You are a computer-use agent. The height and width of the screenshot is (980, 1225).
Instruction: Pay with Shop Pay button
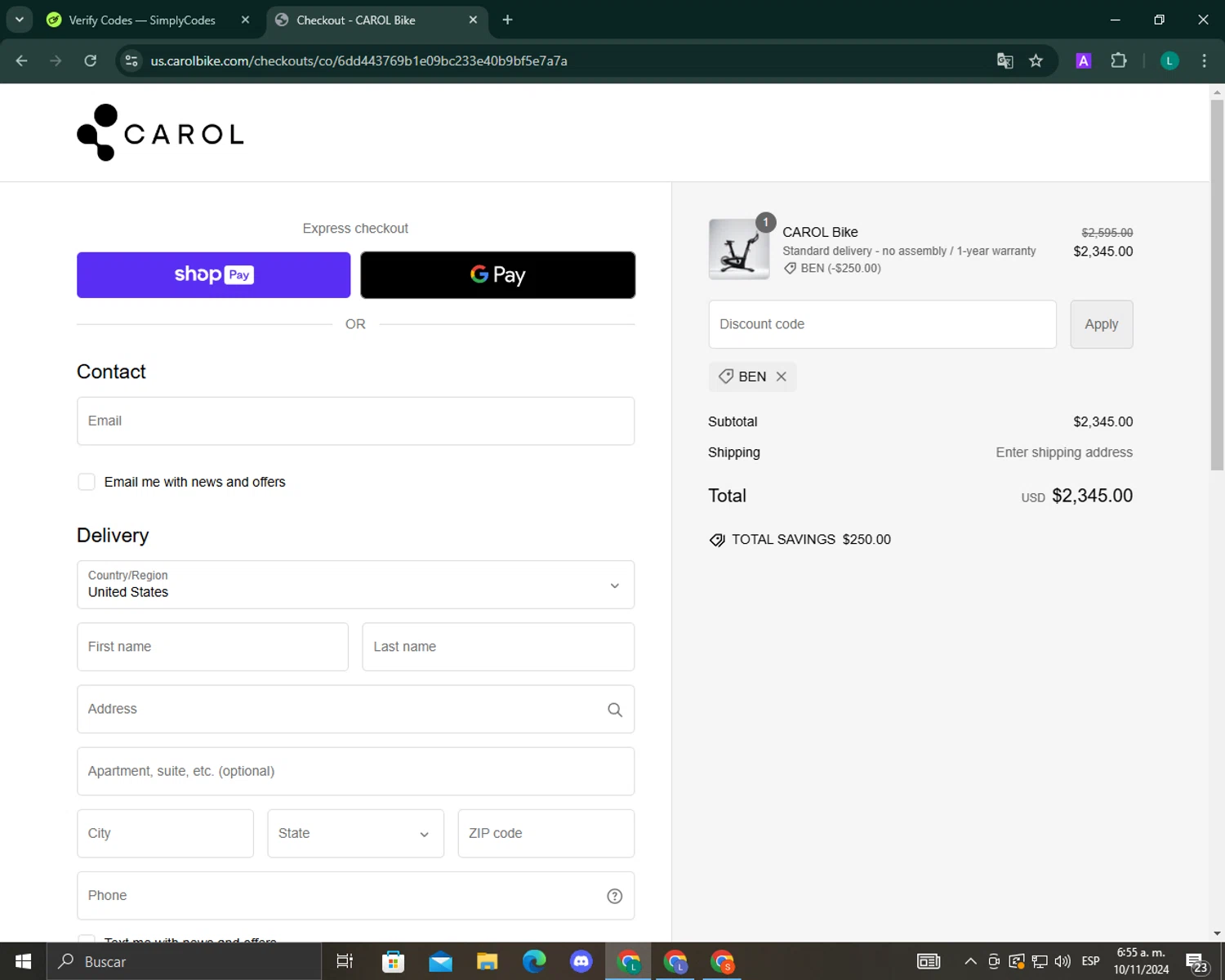pos(213,274)
